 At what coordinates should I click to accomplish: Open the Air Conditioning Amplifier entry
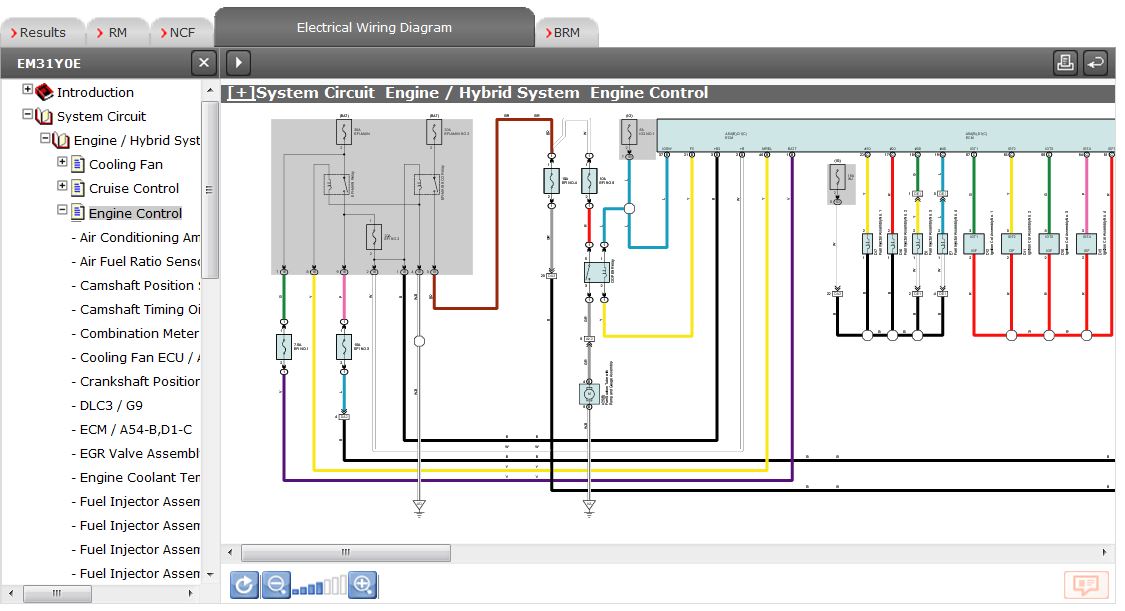click(133, 237)
